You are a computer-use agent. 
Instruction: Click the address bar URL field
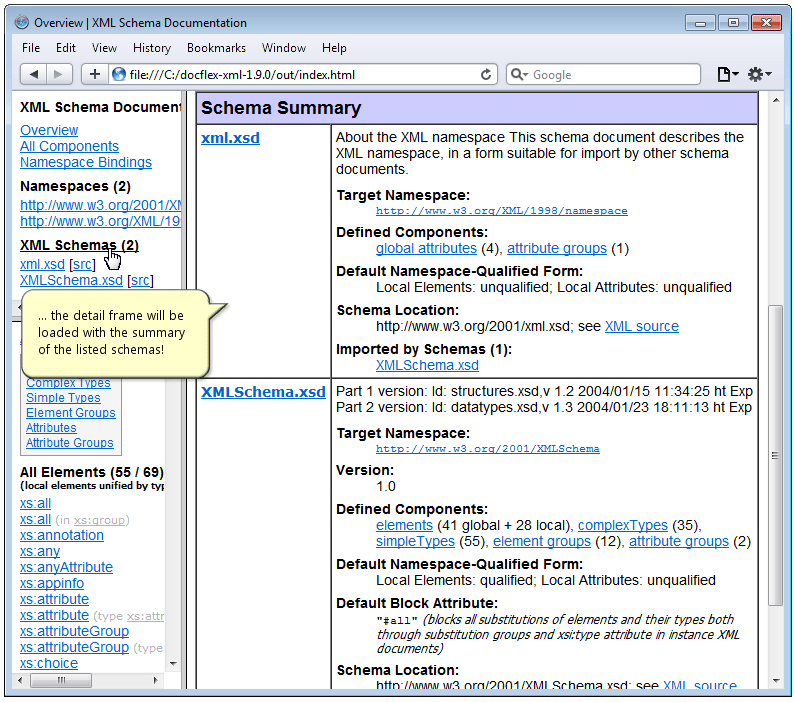300,74
